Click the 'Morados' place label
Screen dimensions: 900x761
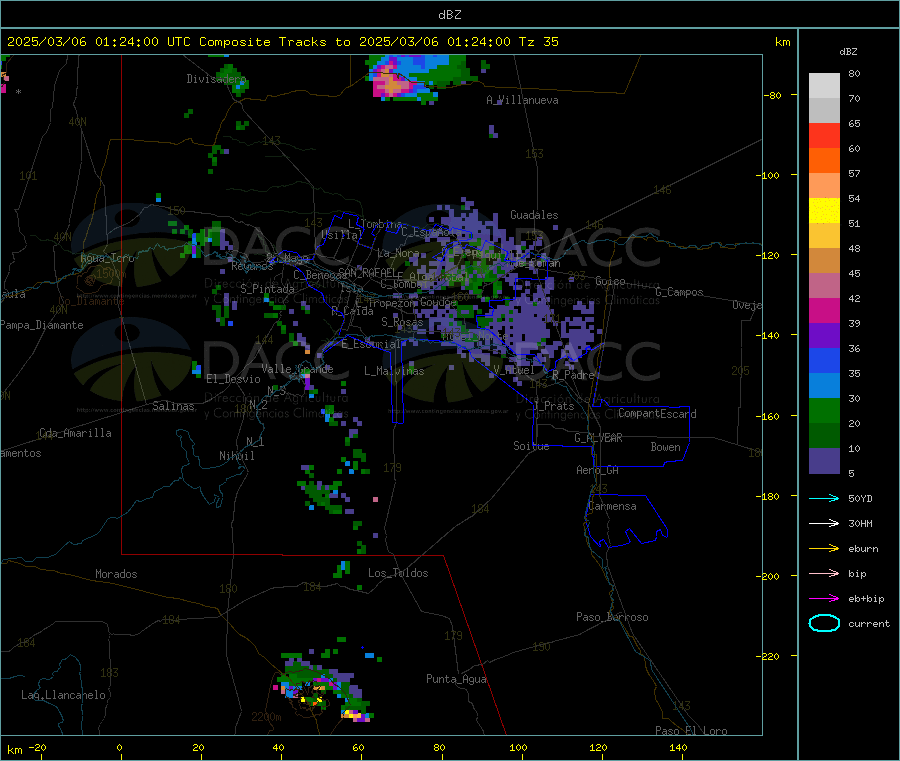116,574
